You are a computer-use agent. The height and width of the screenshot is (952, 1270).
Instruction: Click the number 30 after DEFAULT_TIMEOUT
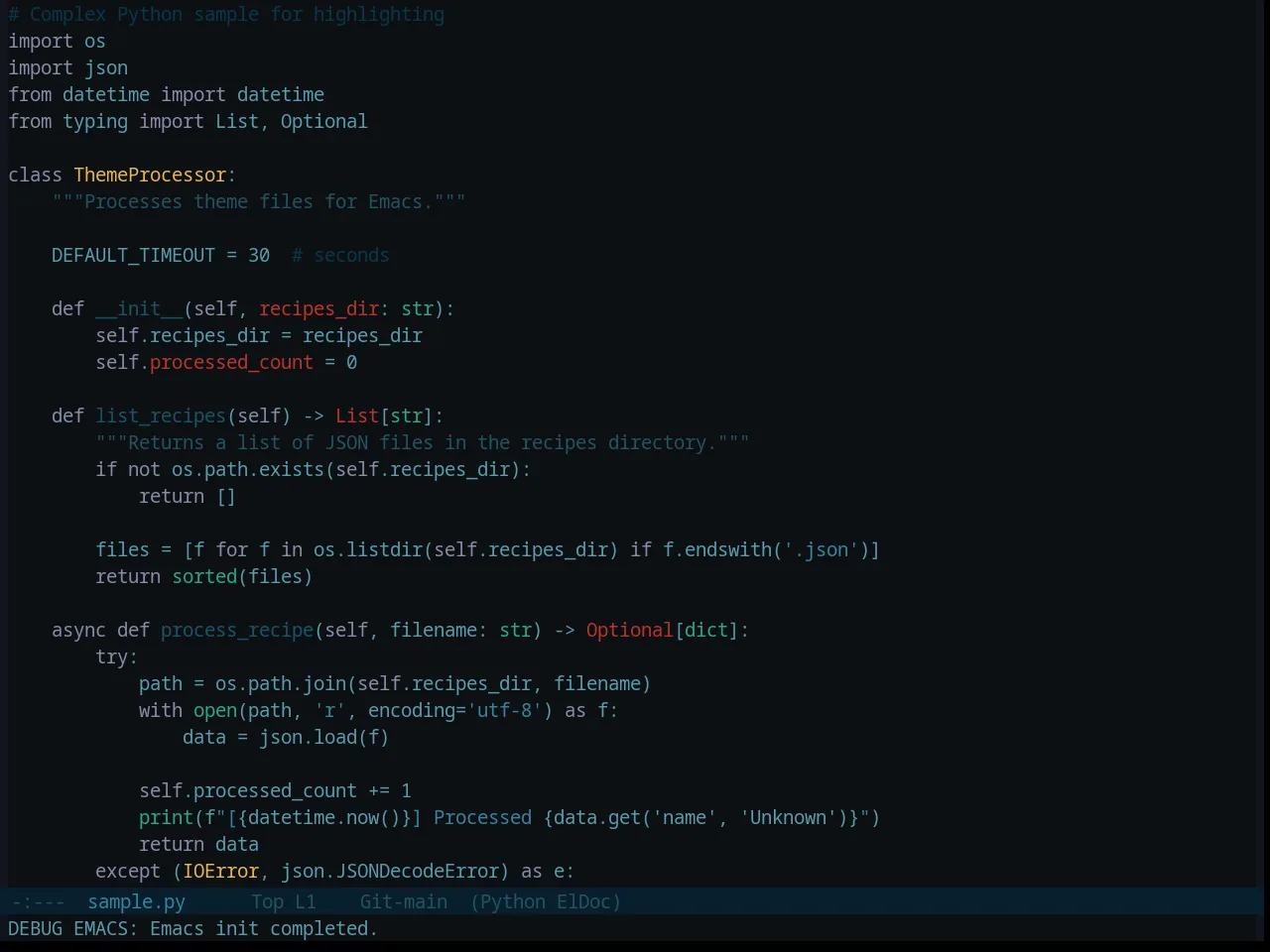coord(259,255)
